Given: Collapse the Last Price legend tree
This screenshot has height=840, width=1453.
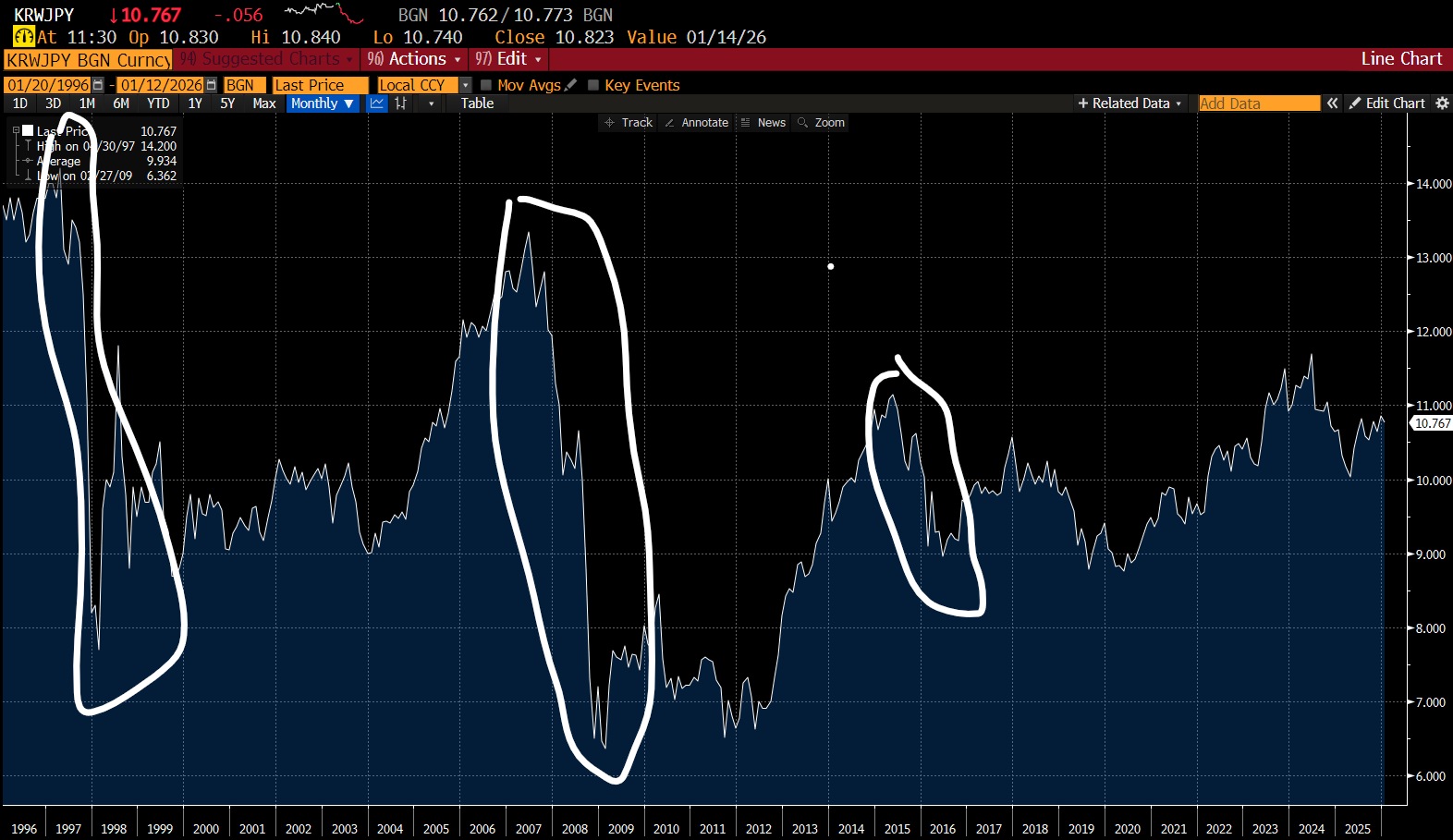Looking at the screenshot, I should pos(16,131).
